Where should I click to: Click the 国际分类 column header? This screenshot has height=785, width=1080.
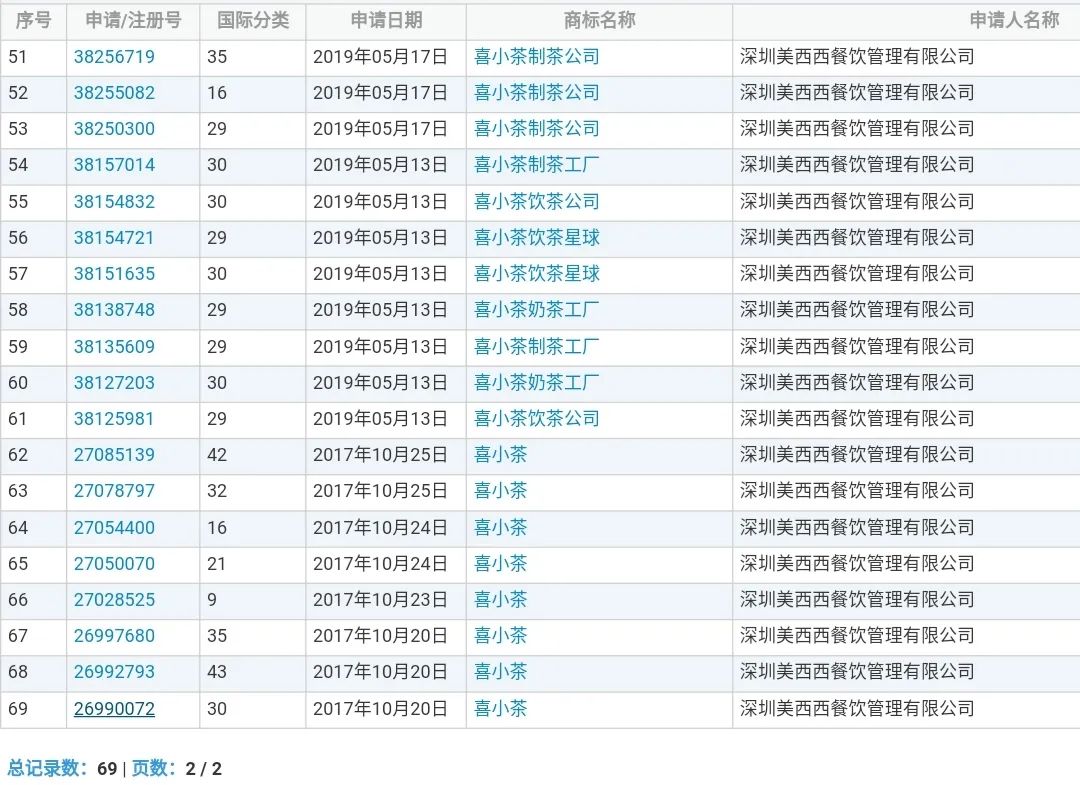253,21
